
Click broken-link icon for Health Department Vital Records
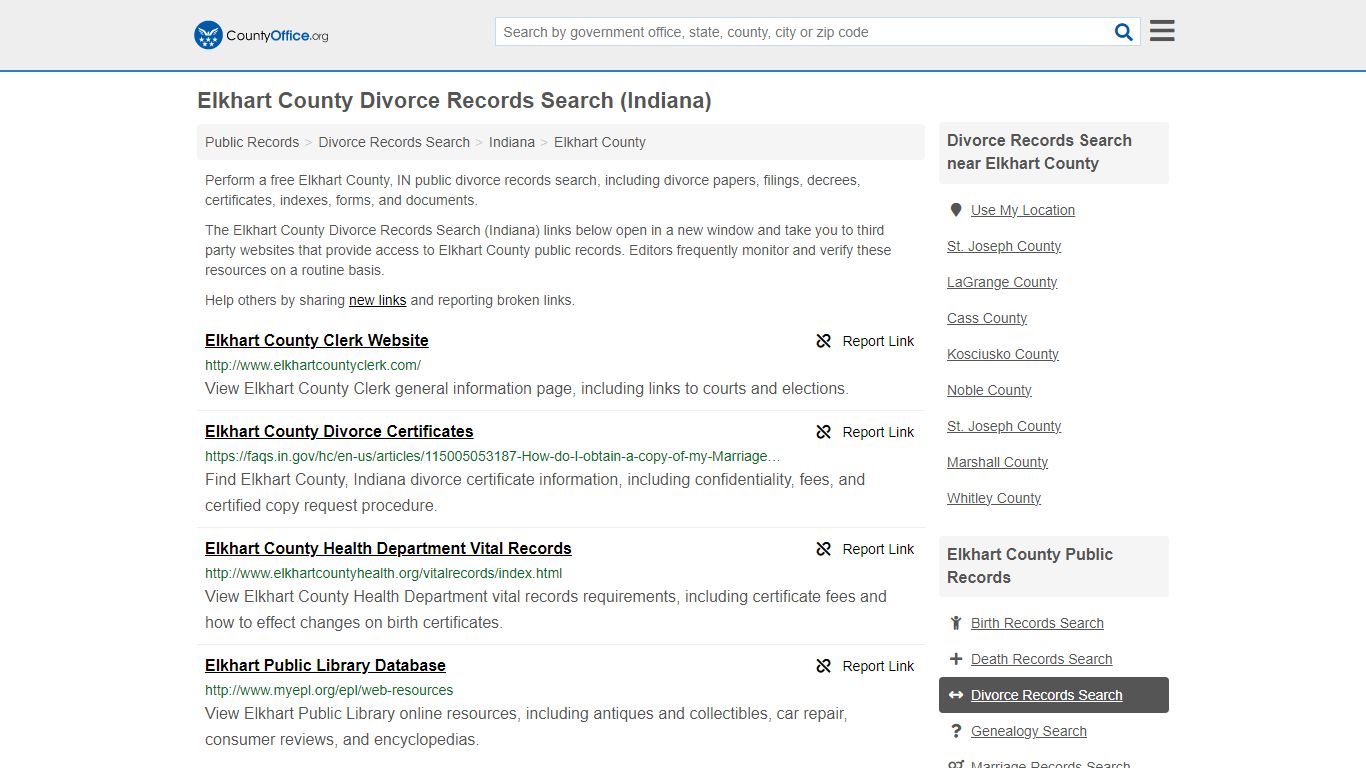click(x=824, y=549)
